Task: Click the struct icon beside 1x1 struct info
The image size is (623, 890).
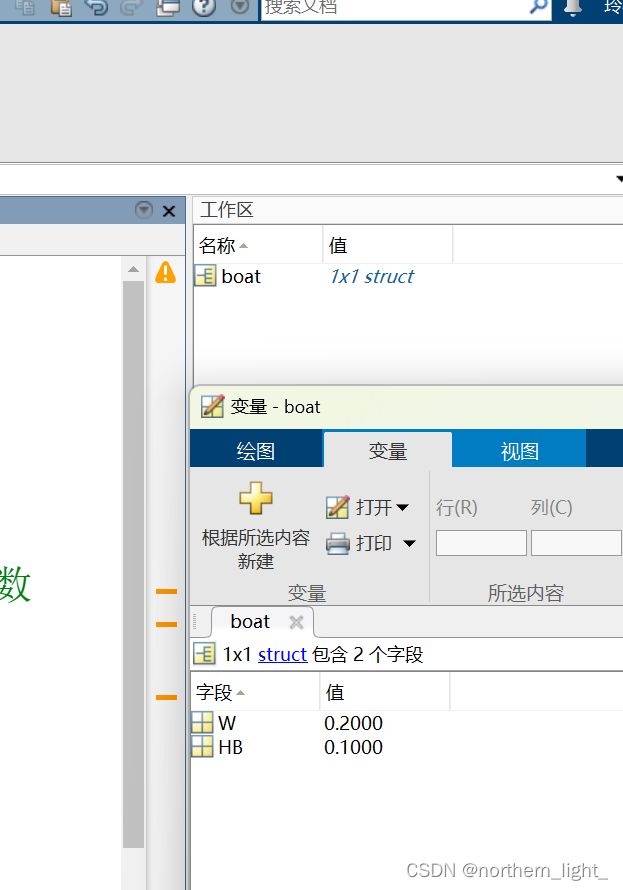Action: 204,653
